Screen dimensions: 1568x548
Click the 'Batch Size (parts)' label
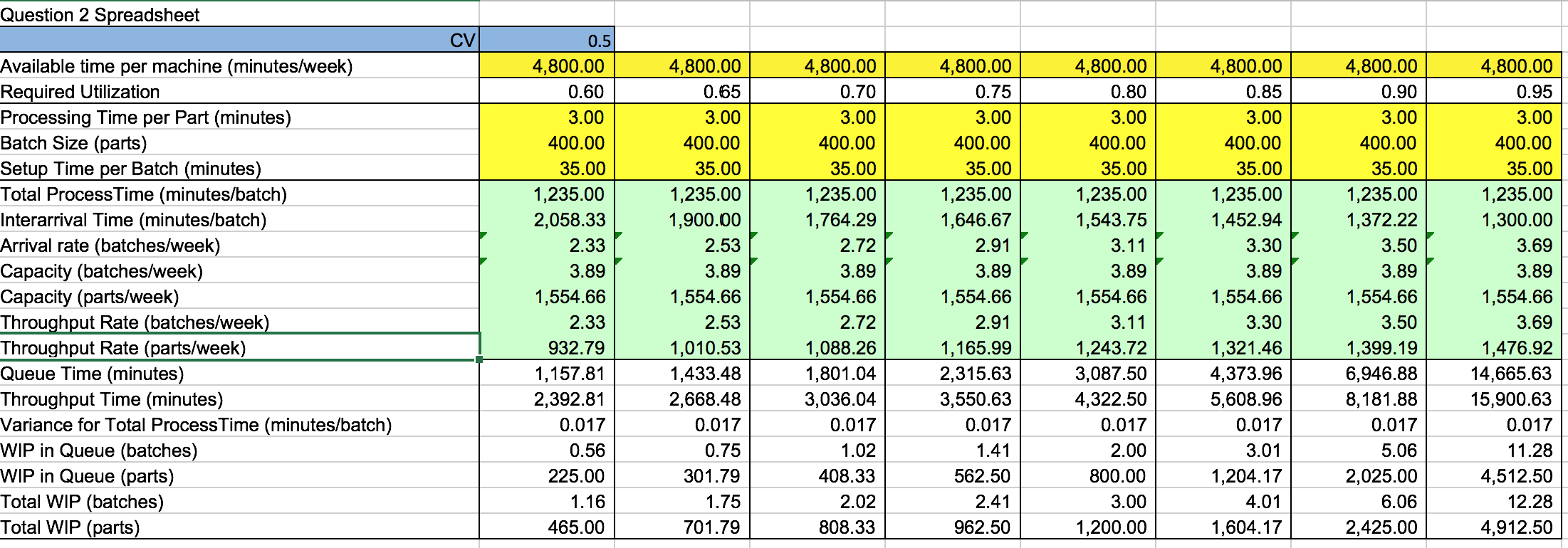tap(239, 142)
